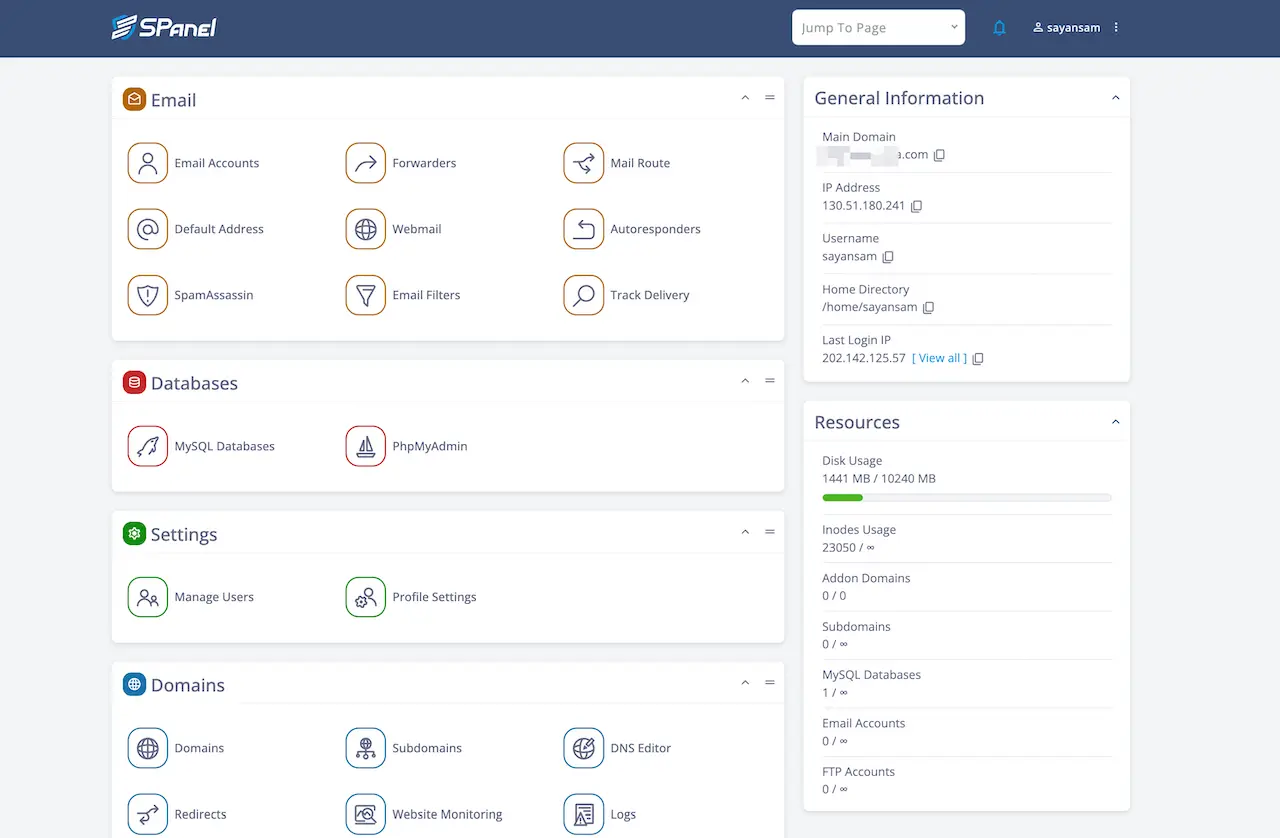Viewport: 1280px width, 838px height.
Task: Collapse the Domains section chevron
Action: (x=745, y=683)
